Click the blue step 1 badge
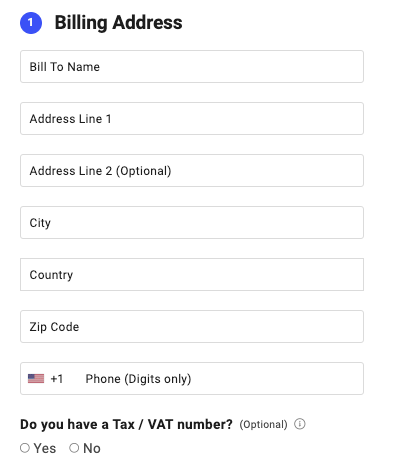This screenshot has height=469, width=401. tap(31, 23)
